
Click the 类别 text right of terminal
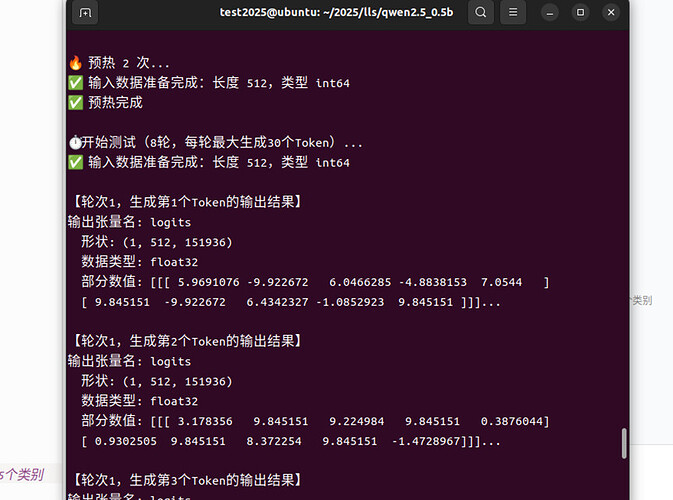pyautogui.click(x=642, y=300)
